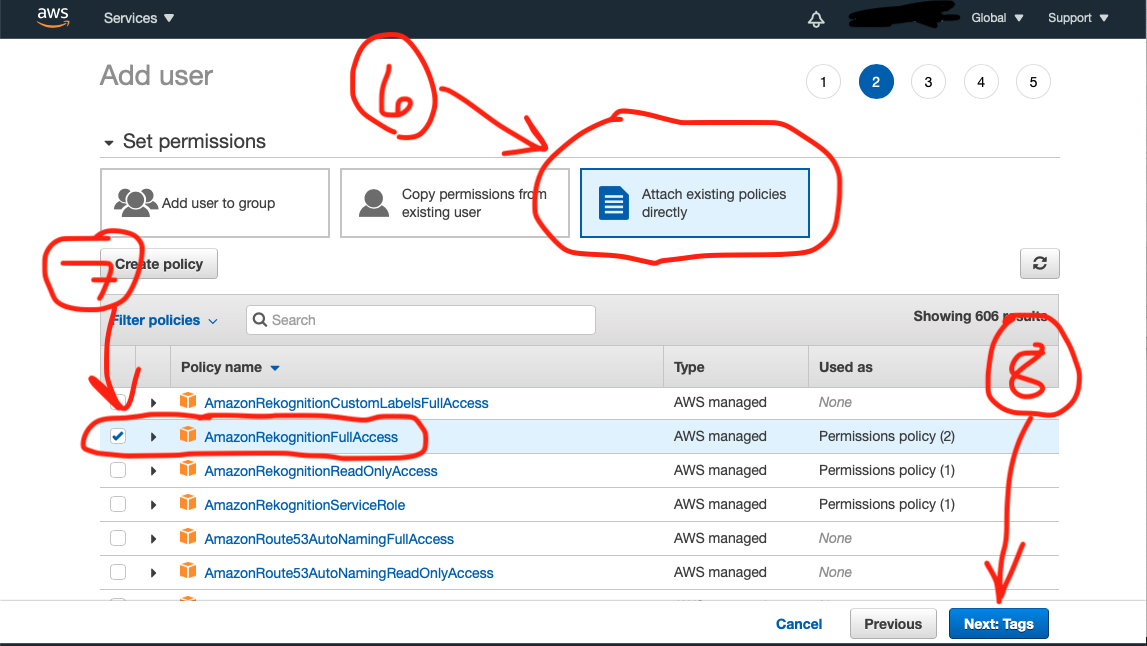Jump to wizard step 4
Image resolution: width=1147 pixels, height=646 pixels.
(x=981, y=82)
